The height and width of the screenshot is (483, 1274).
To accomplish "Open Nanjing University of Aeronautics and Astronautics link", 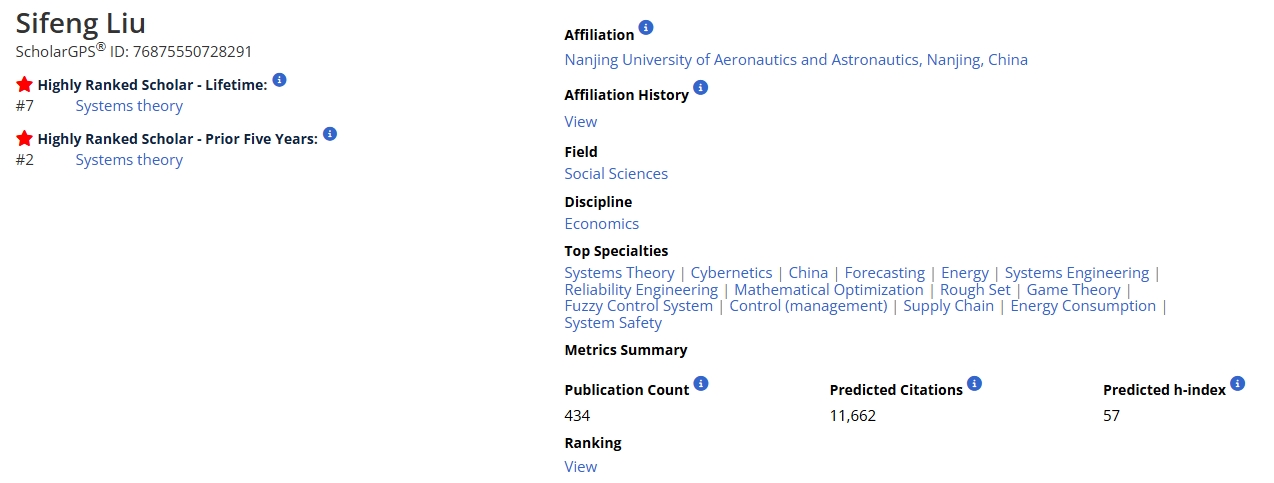I will pyautogui.click(x=796, y=60).
